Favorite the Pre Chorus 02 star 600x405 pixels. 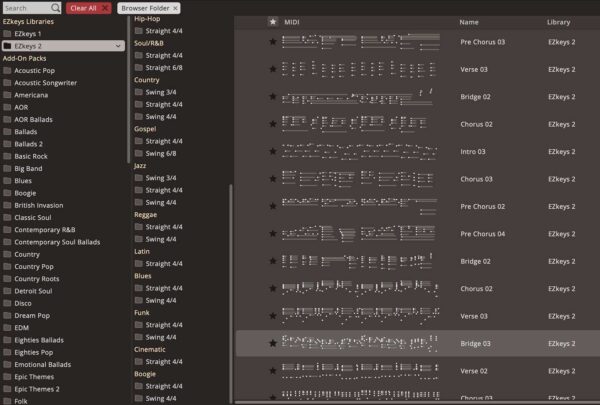272,206
